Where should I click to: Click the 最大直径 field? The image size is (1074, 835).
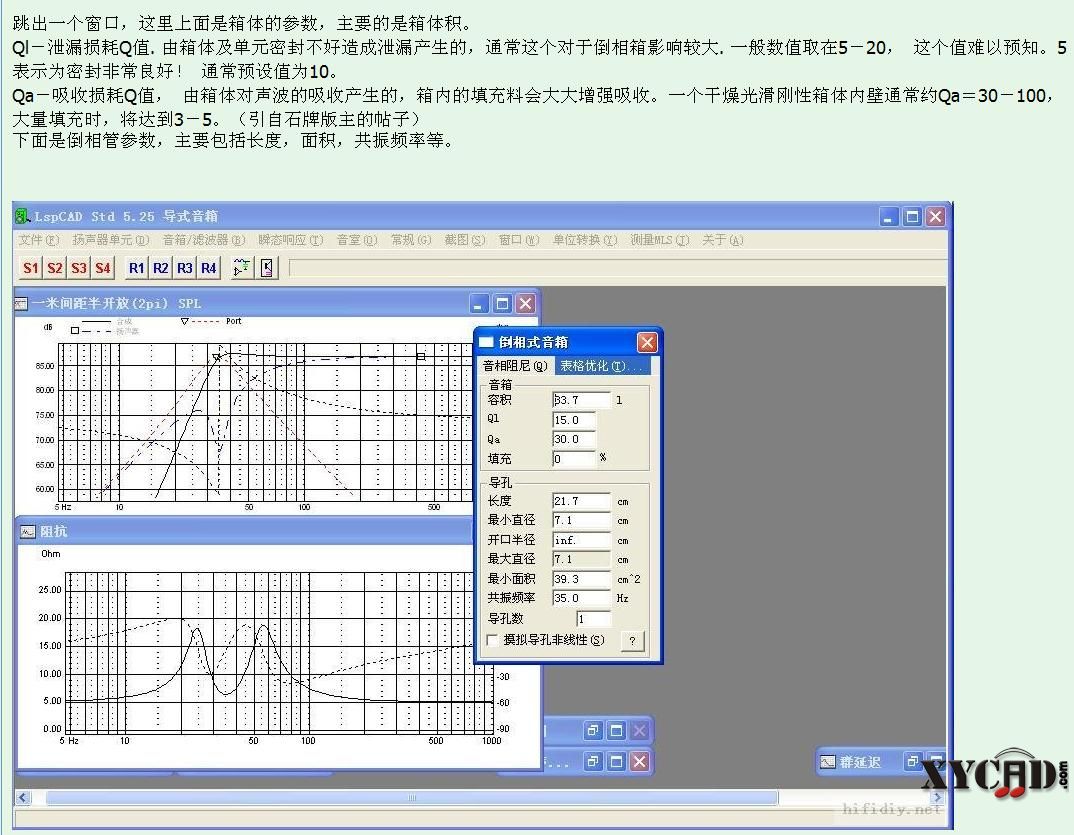tap(581, 560)
